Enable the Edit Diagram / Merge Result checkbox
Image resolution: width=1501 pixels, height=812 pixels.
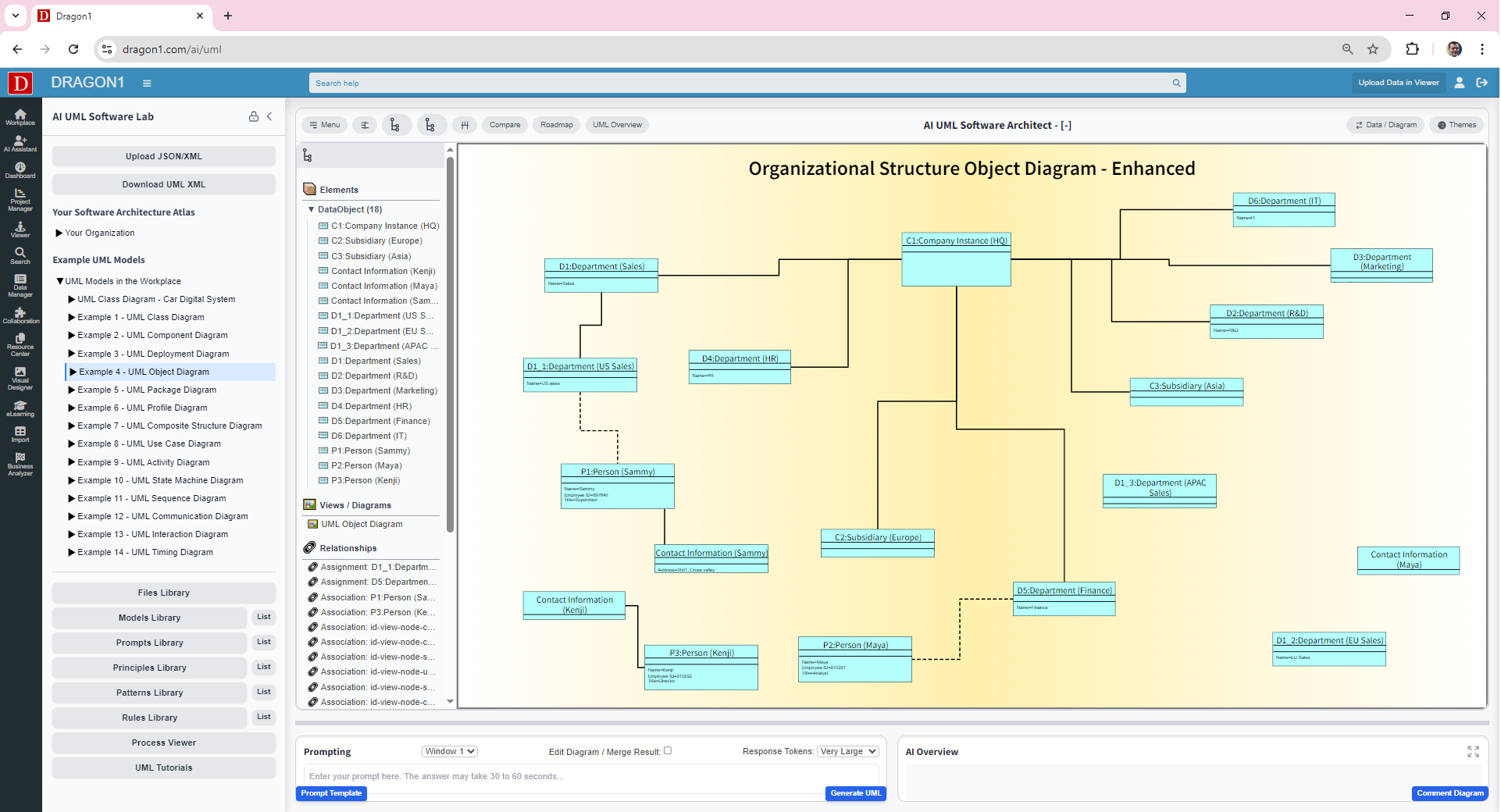[668, 750]
